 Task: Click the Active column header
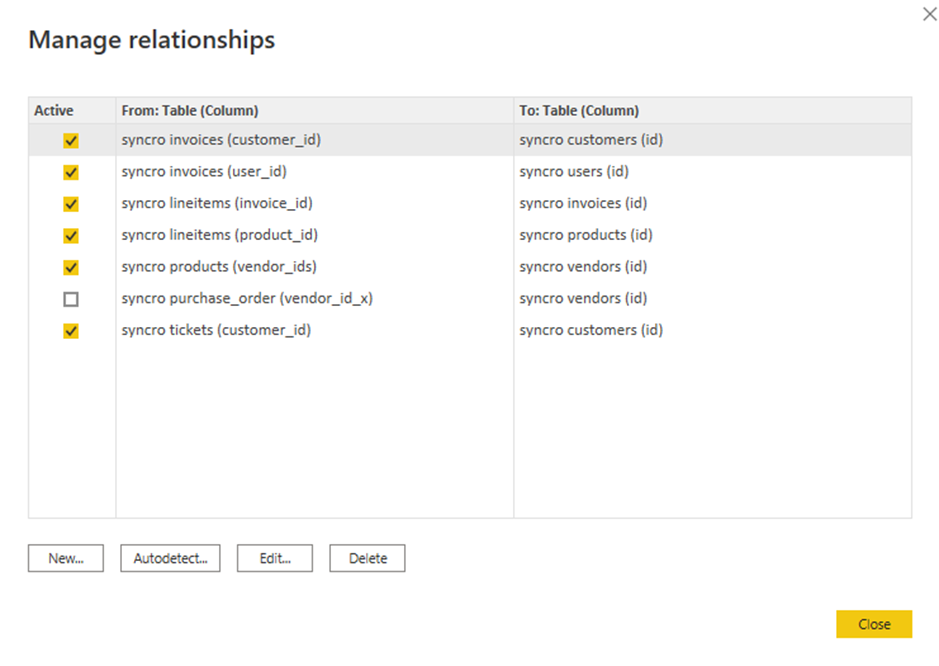coord(54,111)
